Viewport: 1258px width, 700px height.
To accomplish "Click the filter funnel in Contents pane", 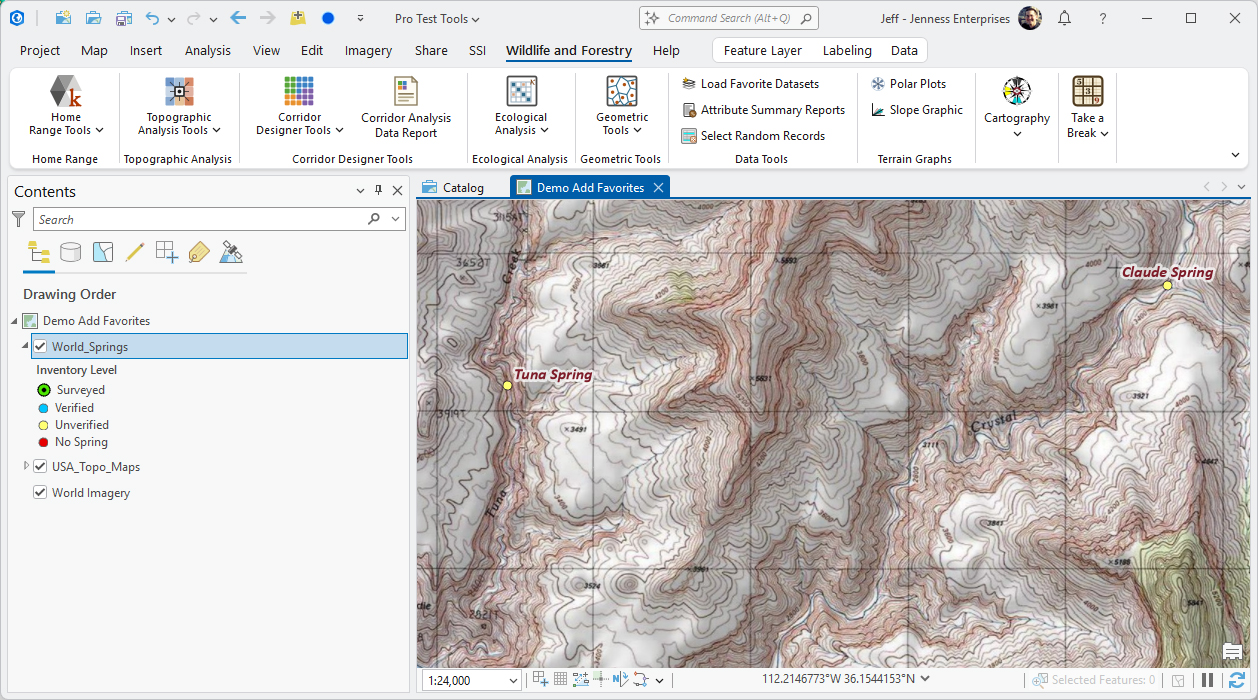I will tap(18, 219).
